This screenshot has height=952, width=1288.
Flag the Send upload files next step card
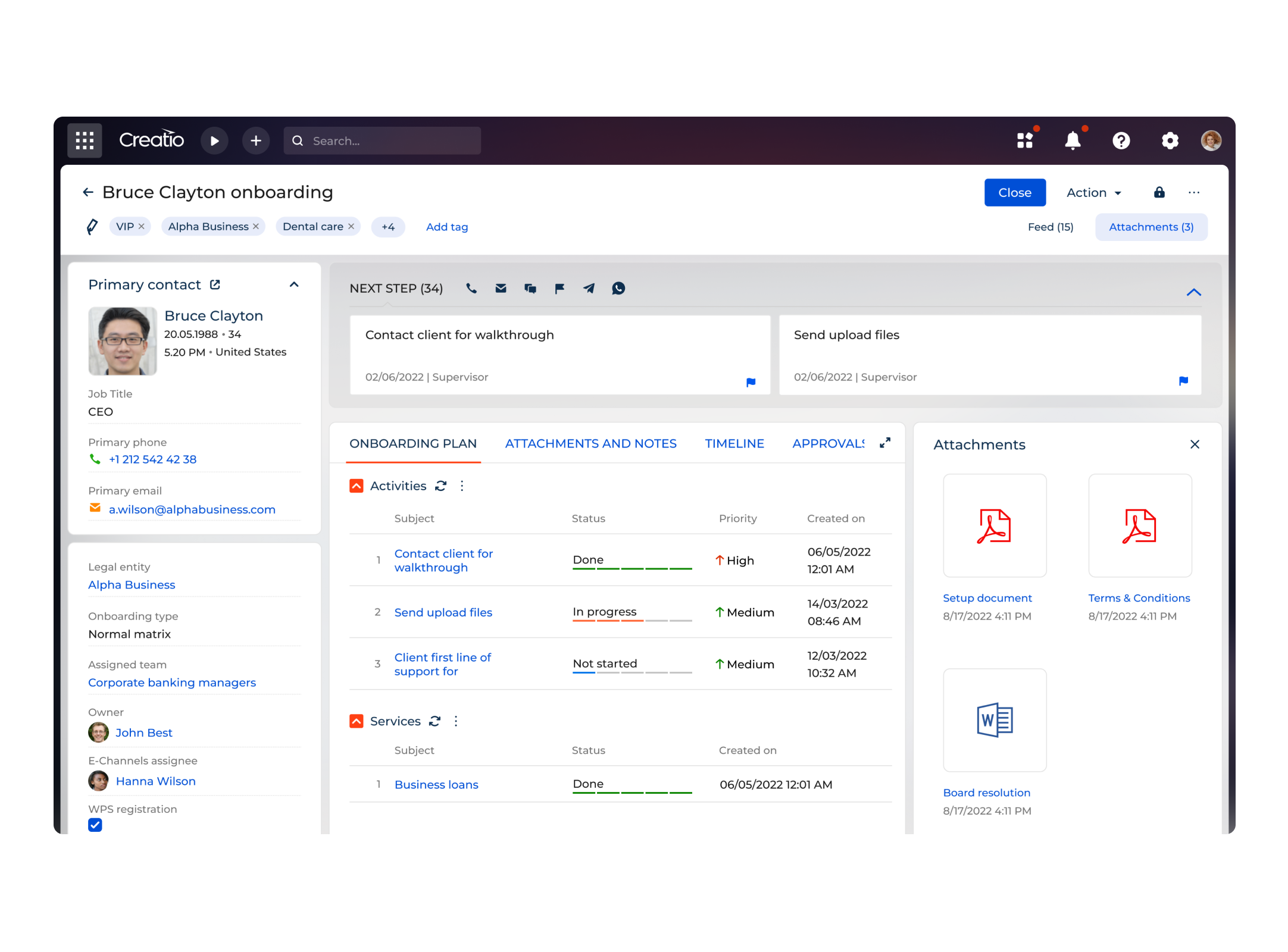[1183, 381]
